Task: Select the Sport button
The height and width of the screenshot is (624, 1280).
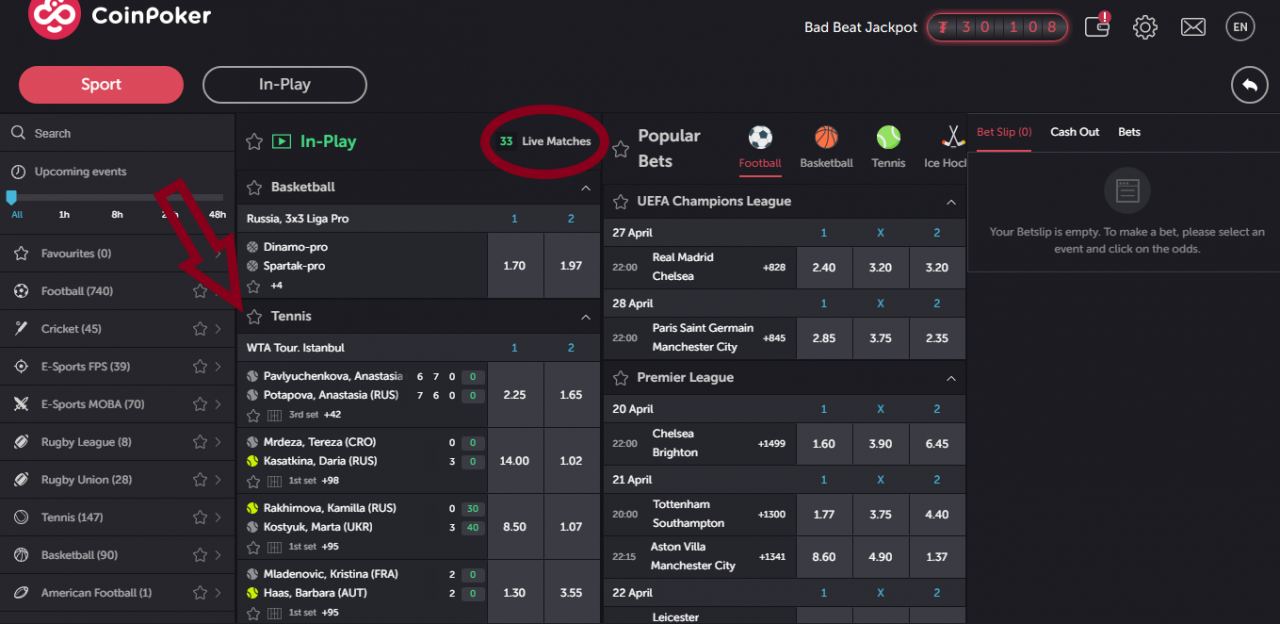Action: tap(101, 85)
